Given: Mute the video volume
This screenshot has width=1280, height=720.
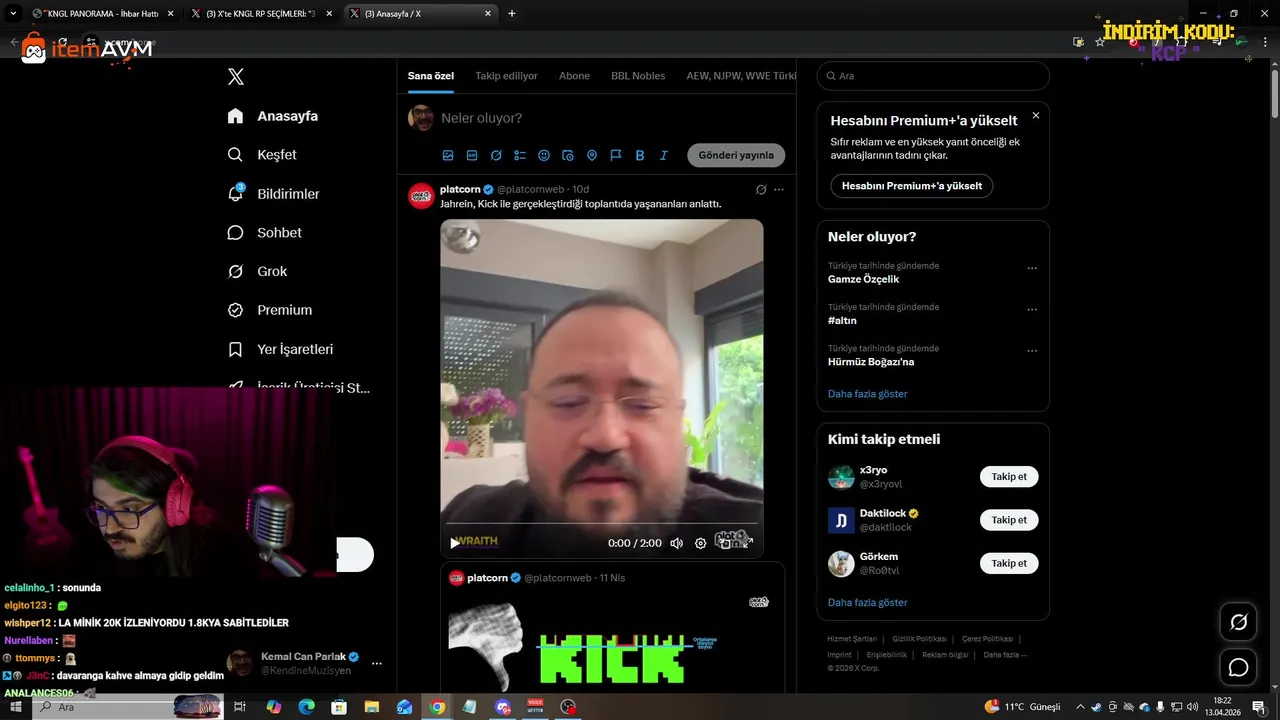Looking at the screenshot, I should 677,543.
